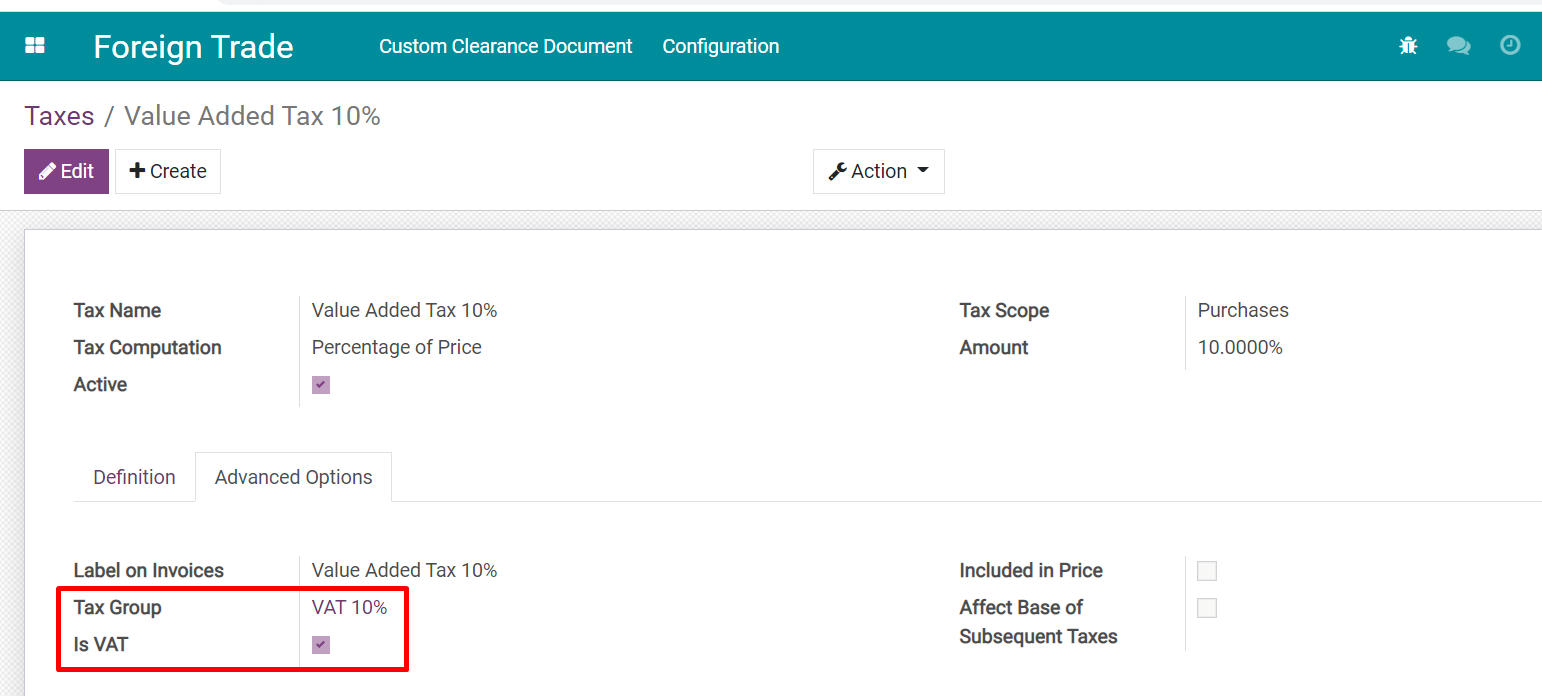1542x696 pixels.
Task: Toggle the Is VAT checkbox
Action: (x=321, y=645)
